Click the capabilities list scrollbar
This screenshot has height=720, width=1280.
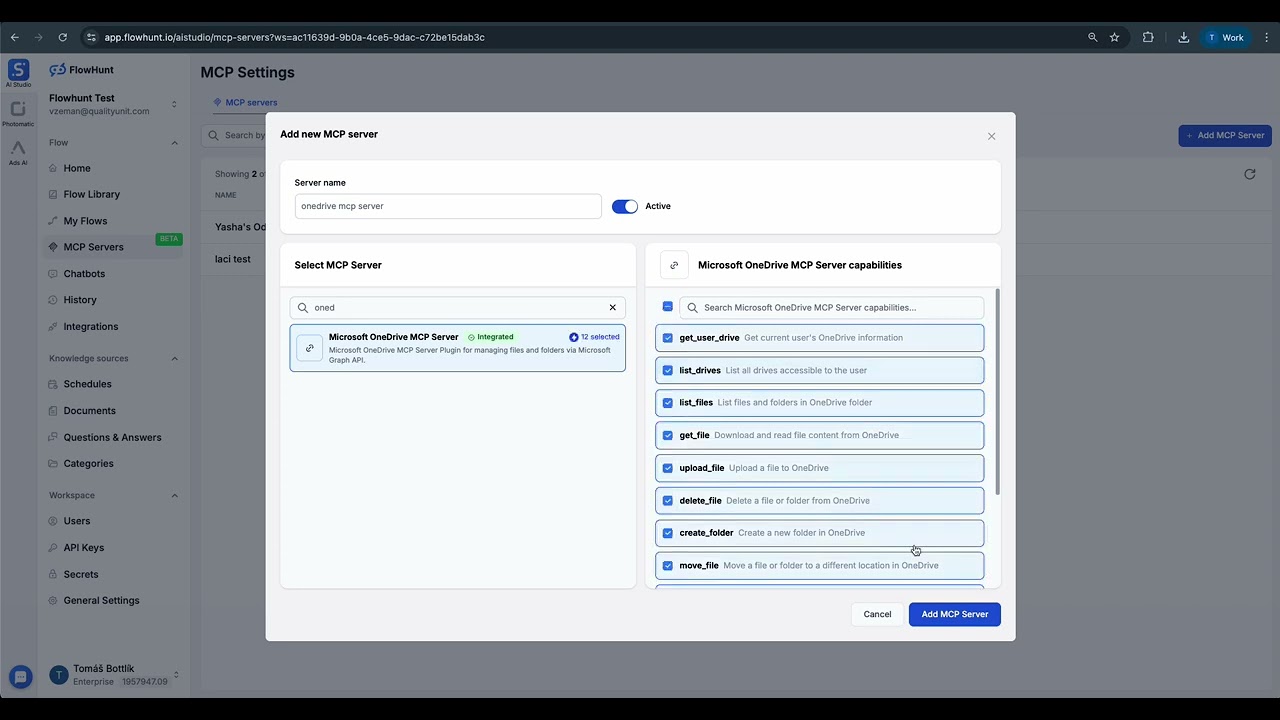point(997,392)
